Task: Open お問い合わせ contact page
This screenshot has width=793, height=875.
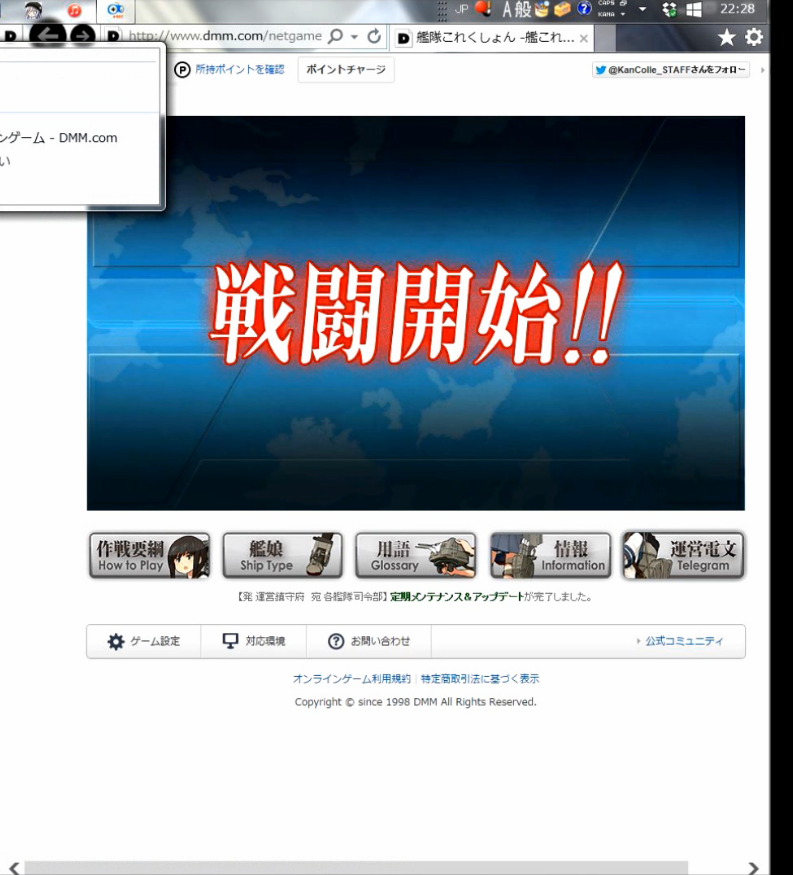Action: (369, 641)
